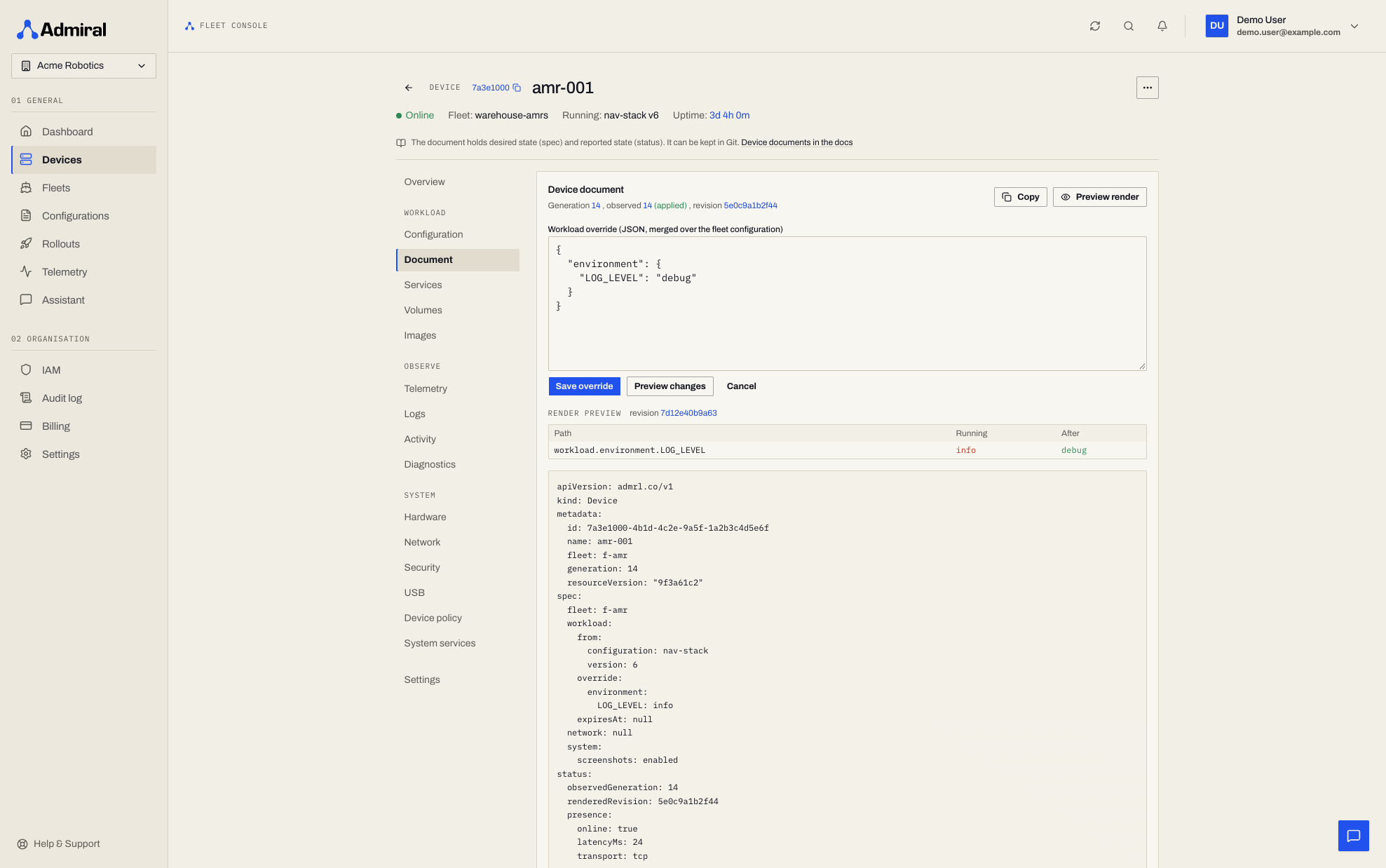
Task: Open Audit log in sidebar
Action: coord(83,398)
